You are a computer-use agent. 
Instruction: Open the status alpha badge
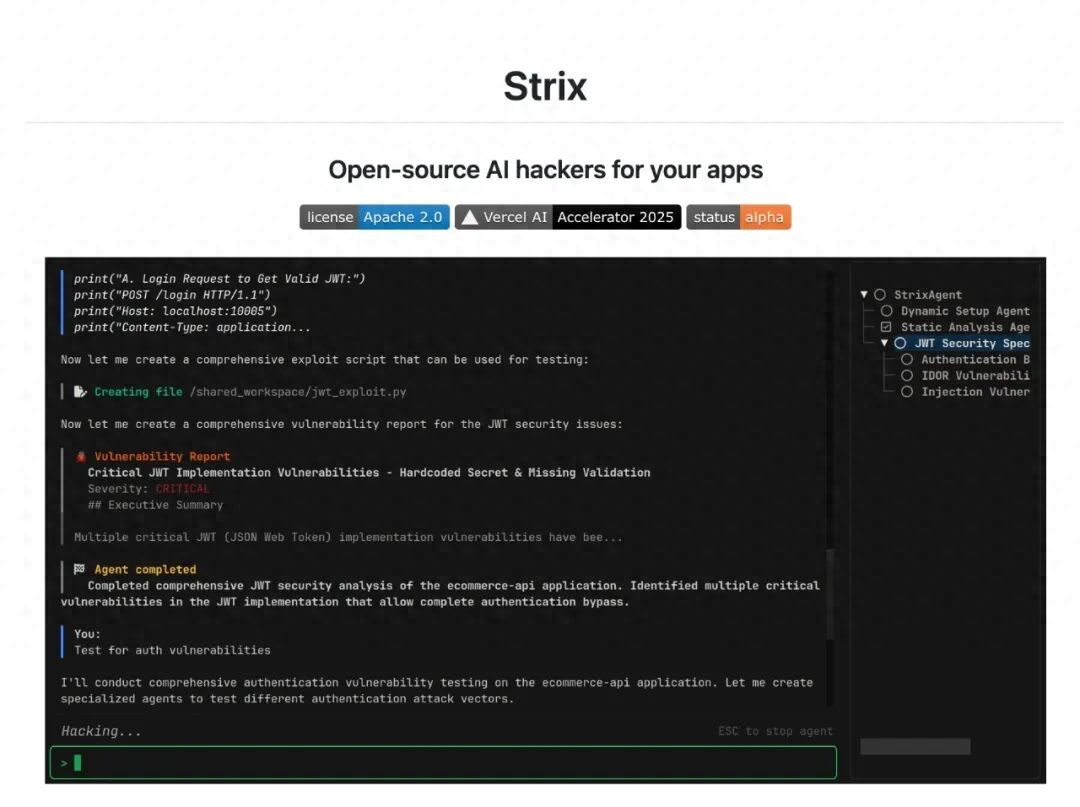point(738,218)
